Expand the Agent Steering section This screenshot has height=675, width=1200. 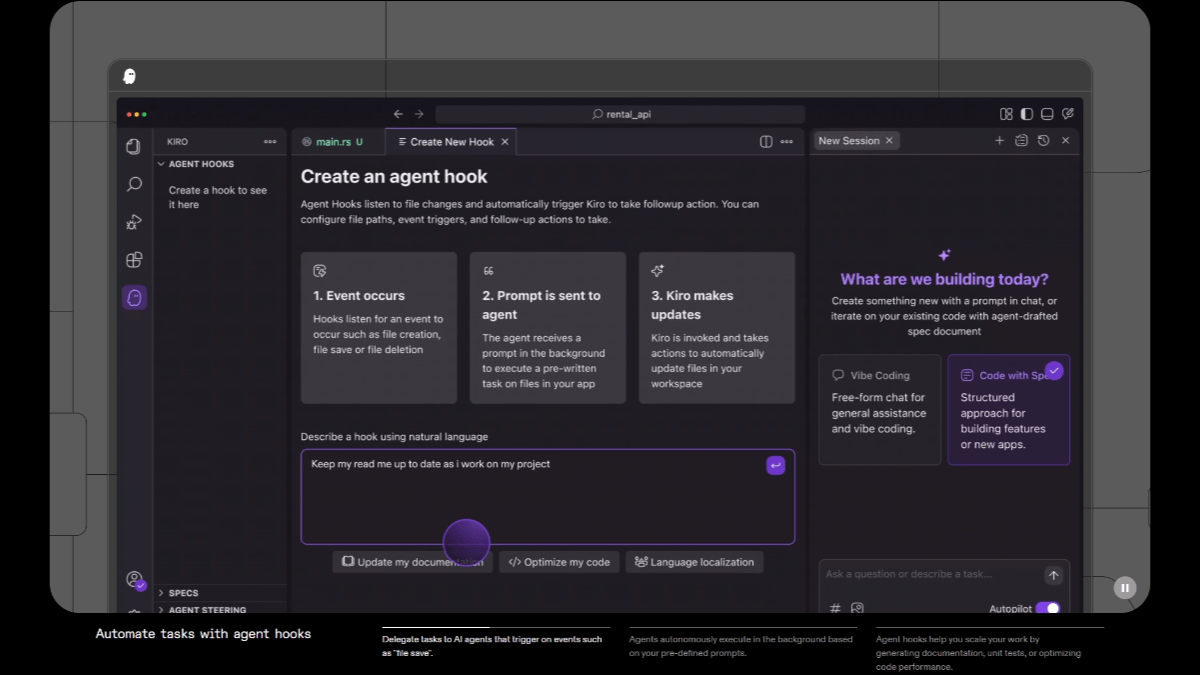206,609
